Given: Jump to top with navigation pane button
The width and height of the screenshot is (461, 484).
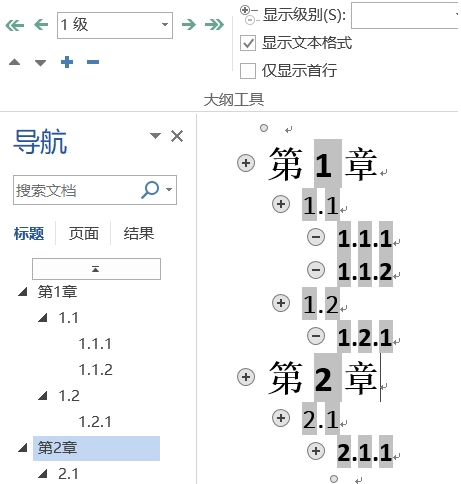Looking at the screenshot, I should (96, 269).
